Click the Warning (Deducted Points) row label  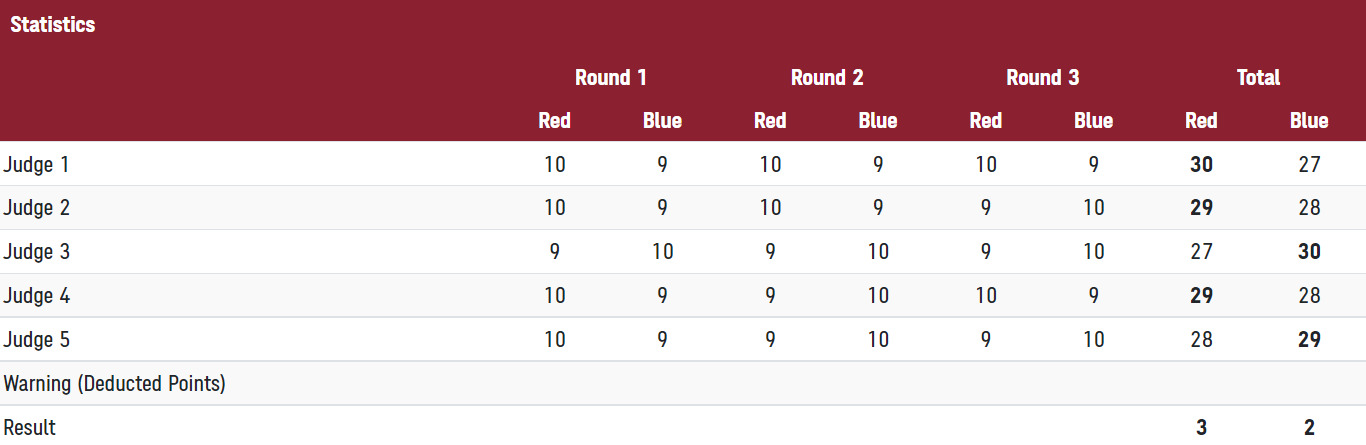115,384
